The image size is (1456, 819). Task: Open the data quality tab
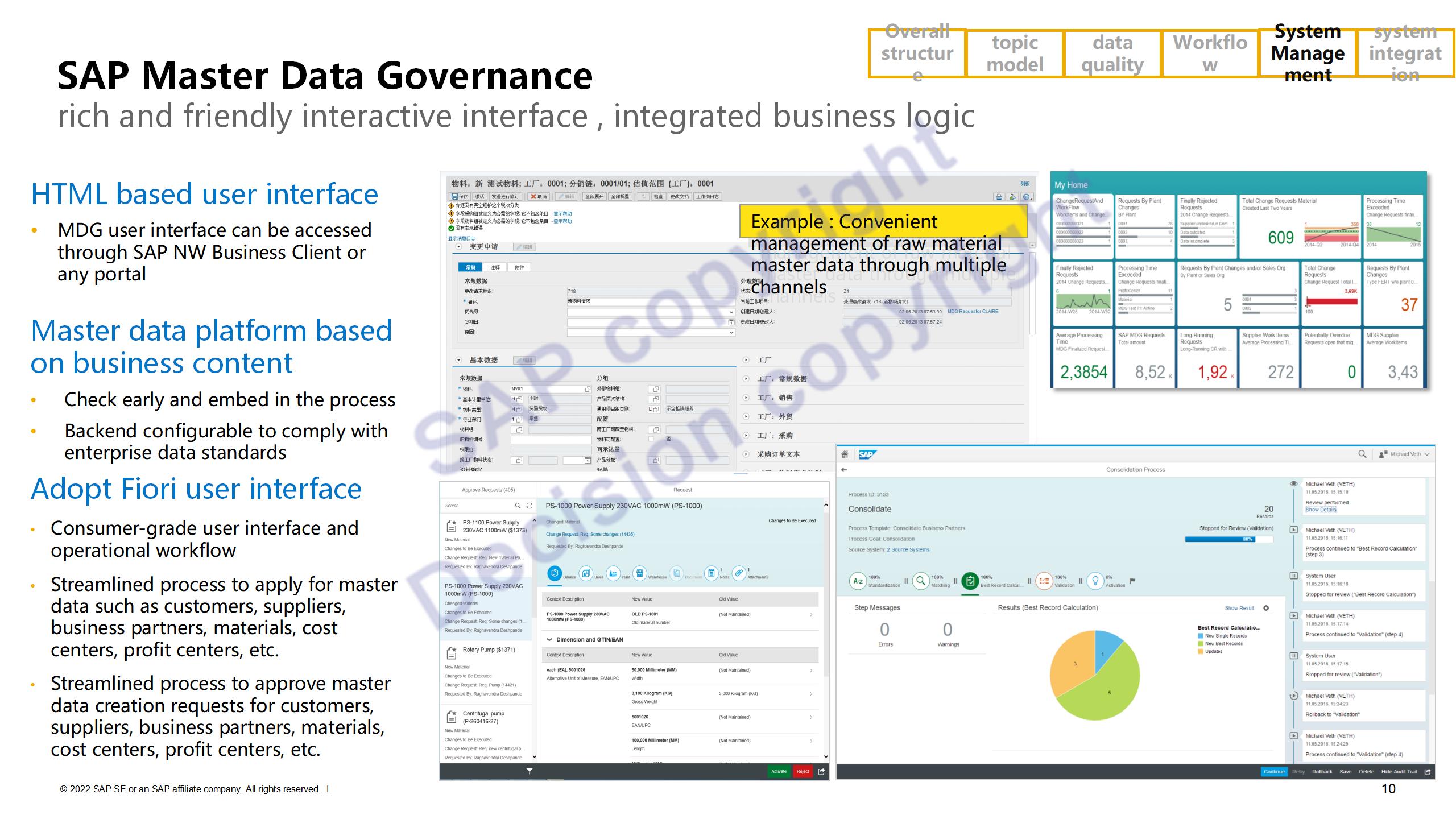click(x=1112, y=53)
